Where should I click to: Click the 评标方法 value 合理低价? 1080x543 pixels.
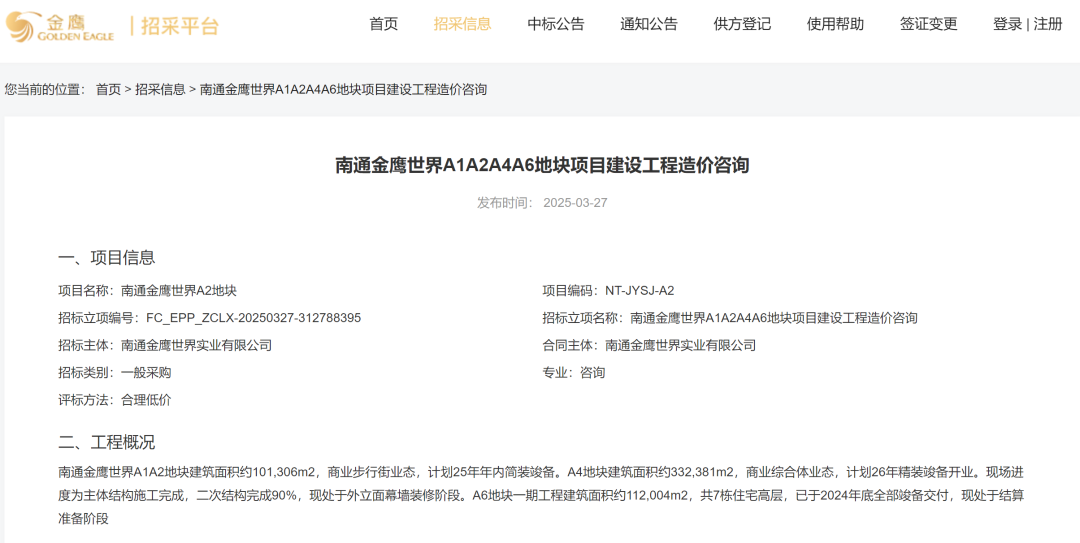tap(146, 400)
